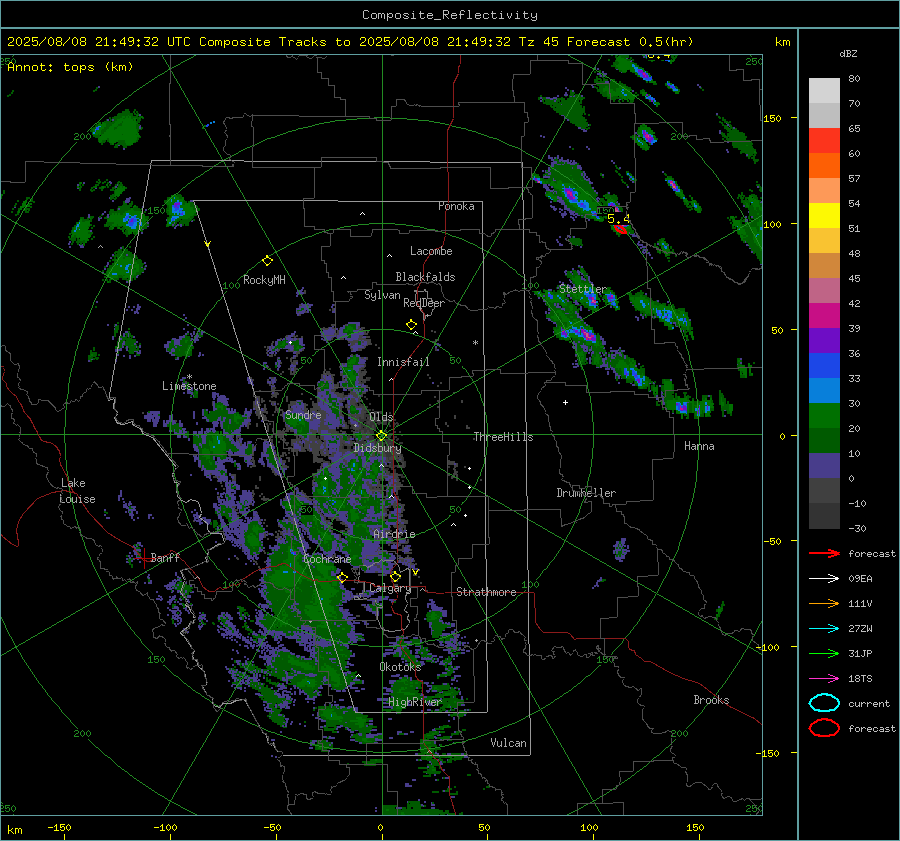This screenshot has height=841, width=900.
Task: Click the white 09EA arrow legend entry
Action: pos(824,579)
